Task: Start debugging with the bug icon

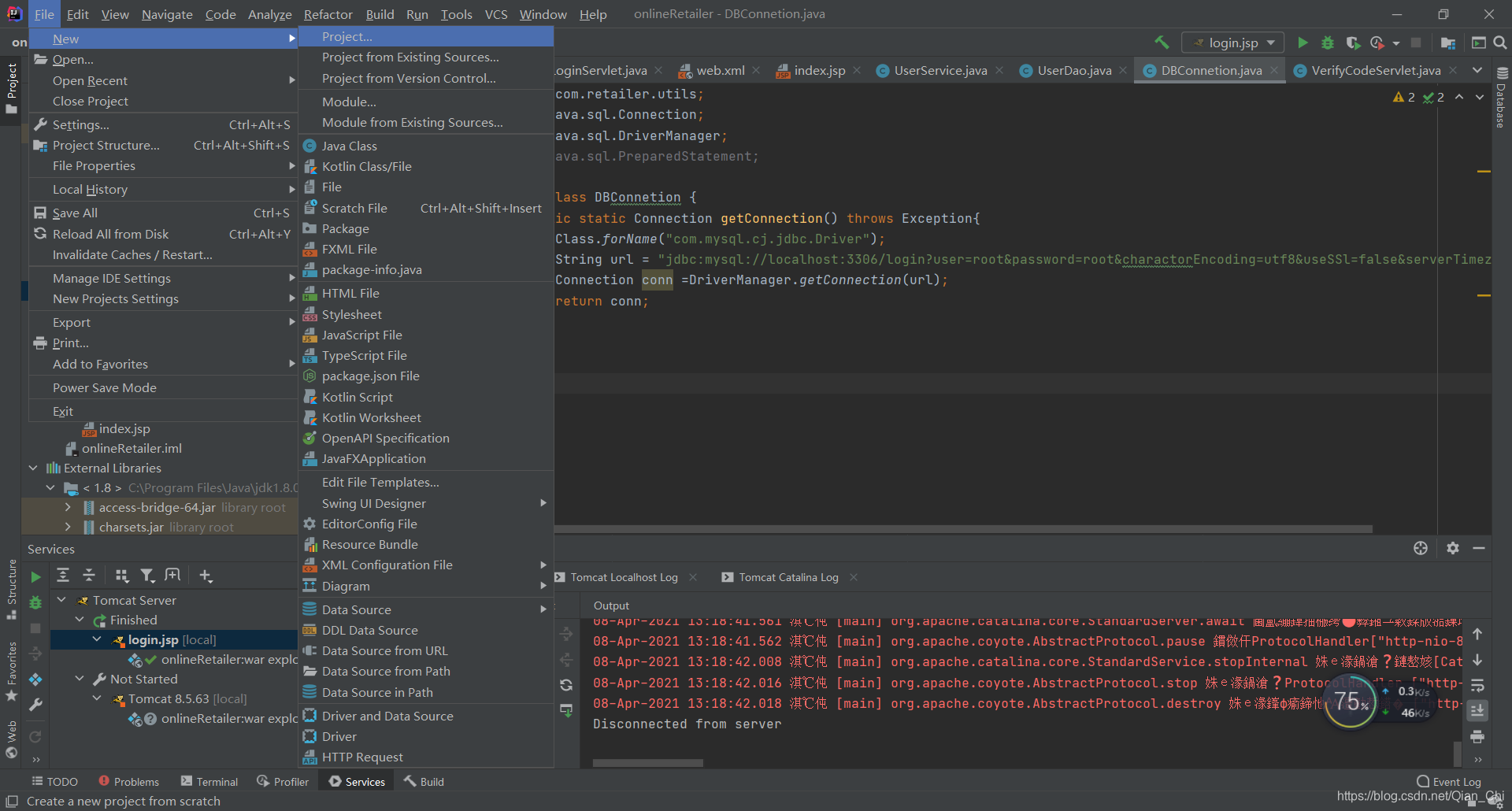Action: [x=1328, y=43]
